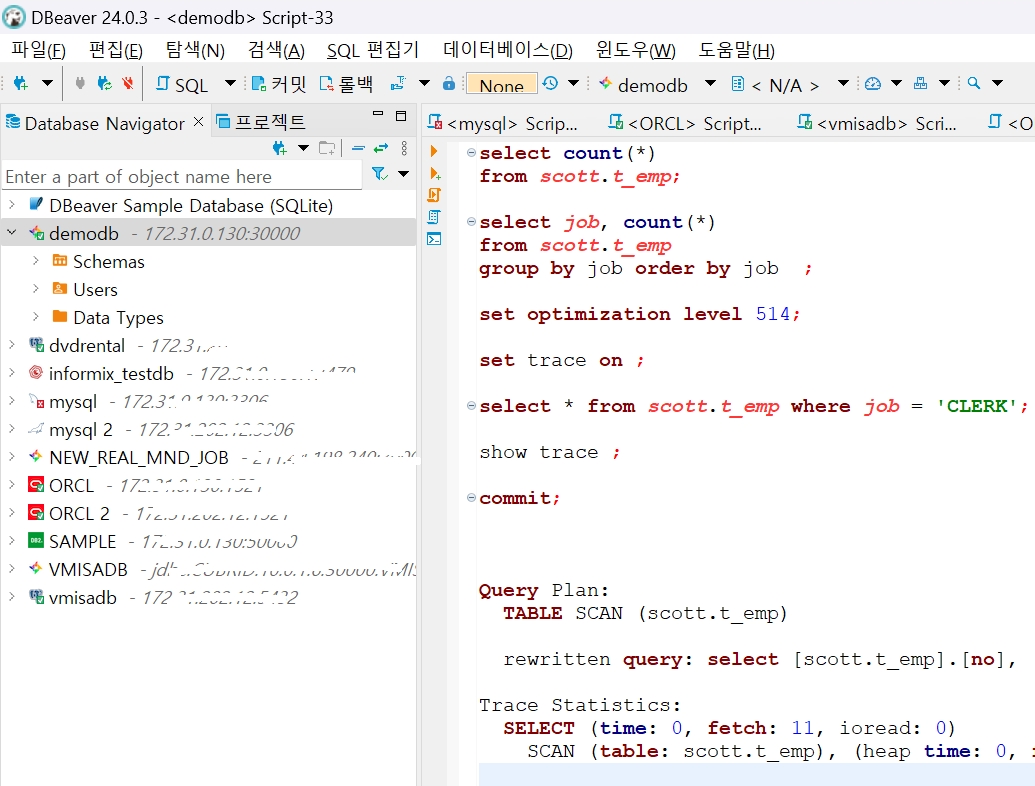1035x786 pixels.
Task: Open the dropdown next to the magnifier icon
Action: (x=997, y=83)
